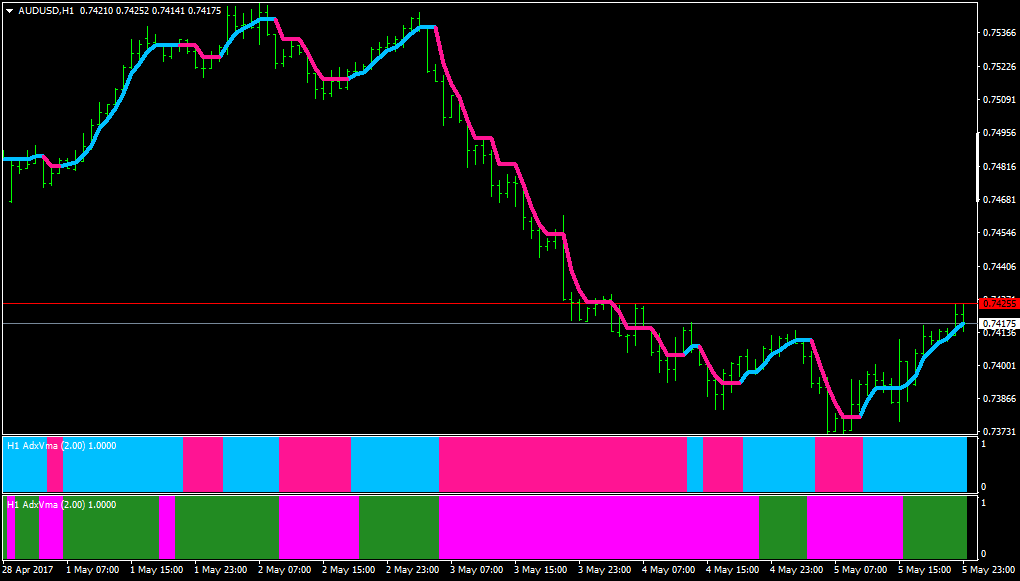Click the AUDUSD,H1 symbol title text
Screen dimensions: 1020x581
(46, 10)
